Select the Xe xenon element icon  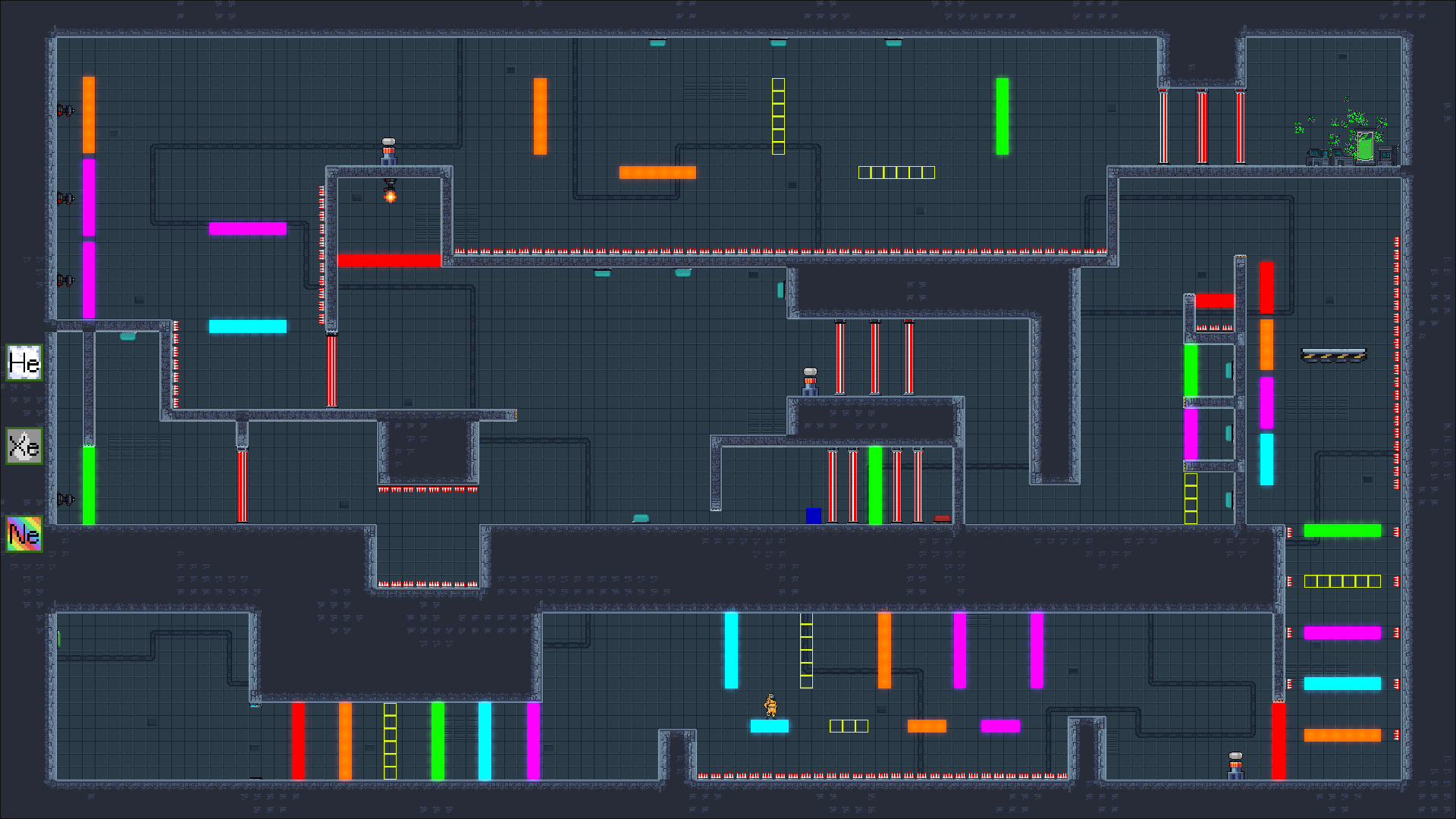pos(24,446)
